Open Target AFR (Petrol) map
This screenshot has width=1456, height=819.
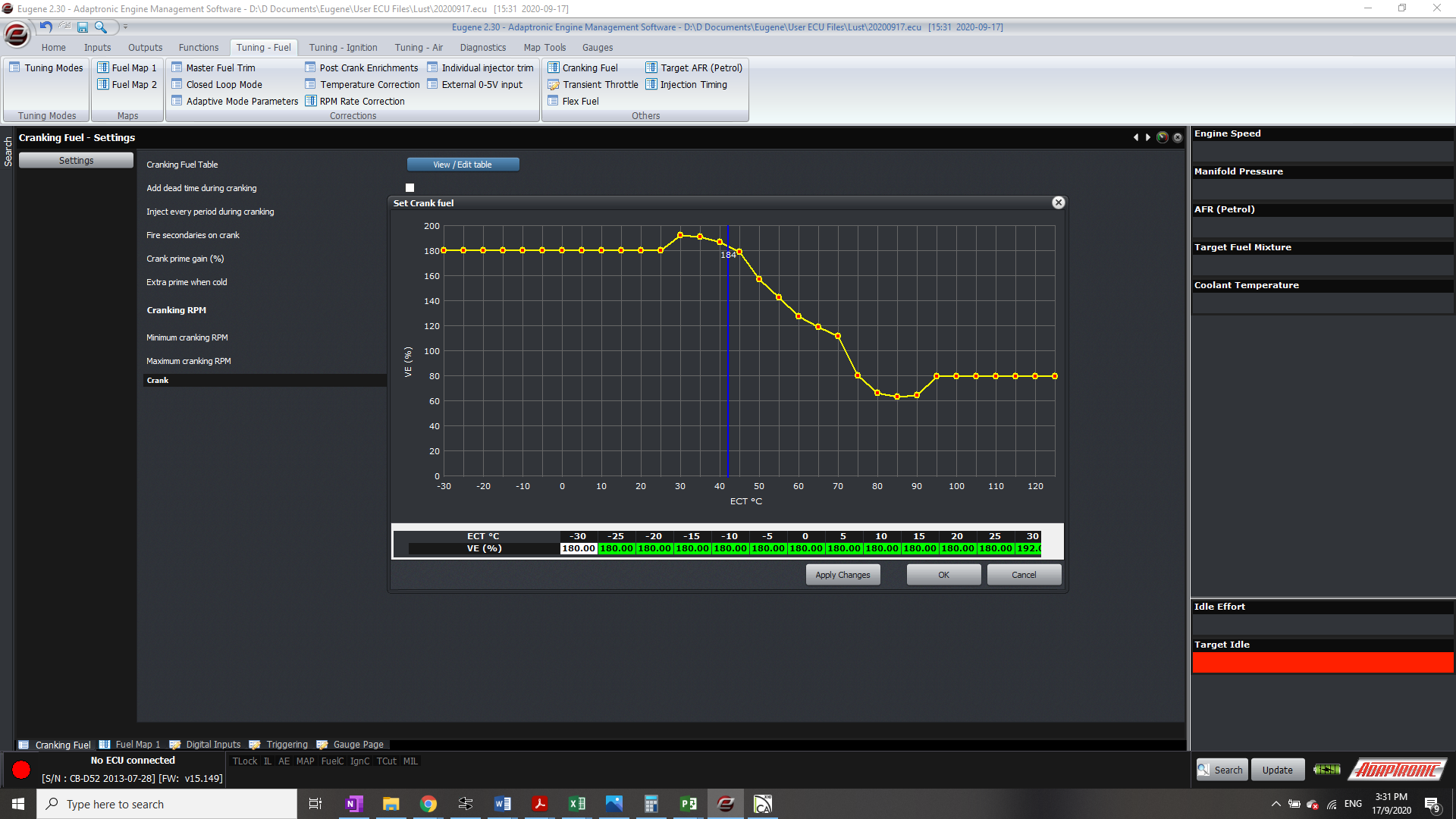pos(693,67)
